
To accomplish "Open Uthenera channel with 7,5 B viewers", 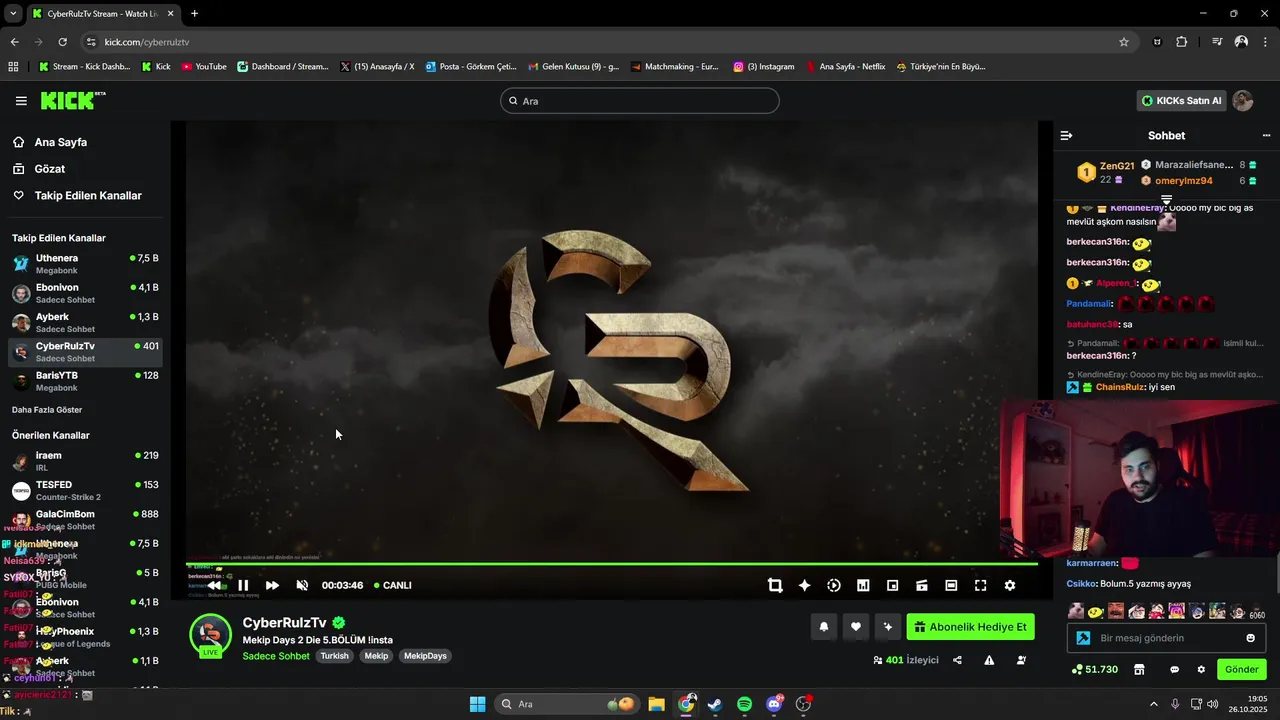I will 85,264.
